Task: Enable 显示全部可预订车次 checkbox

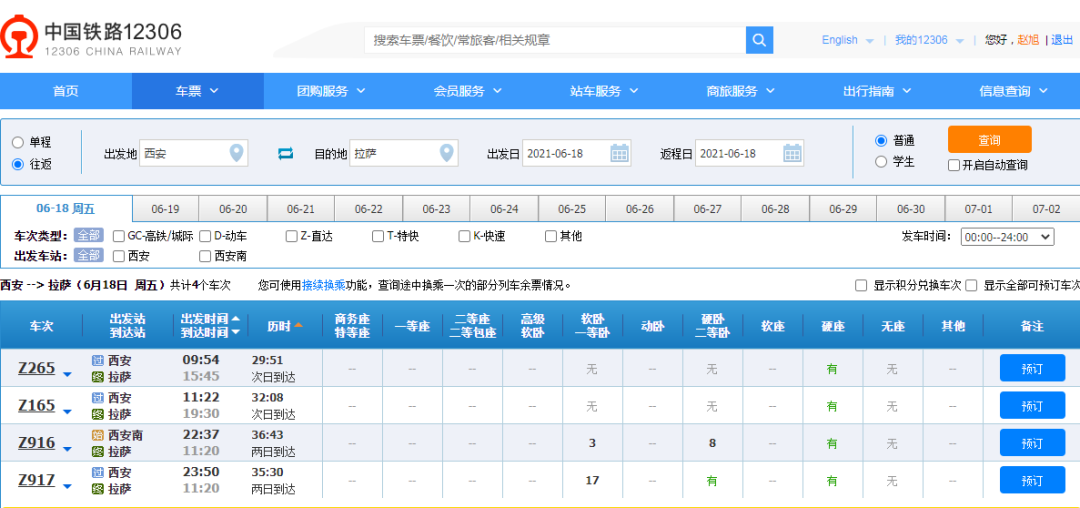Action: (971, 285)
